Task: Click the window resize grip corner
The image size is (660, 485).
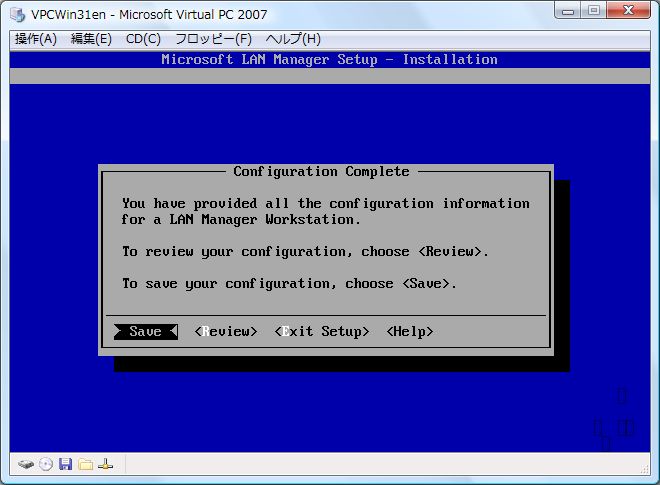Action: point(645,469)
